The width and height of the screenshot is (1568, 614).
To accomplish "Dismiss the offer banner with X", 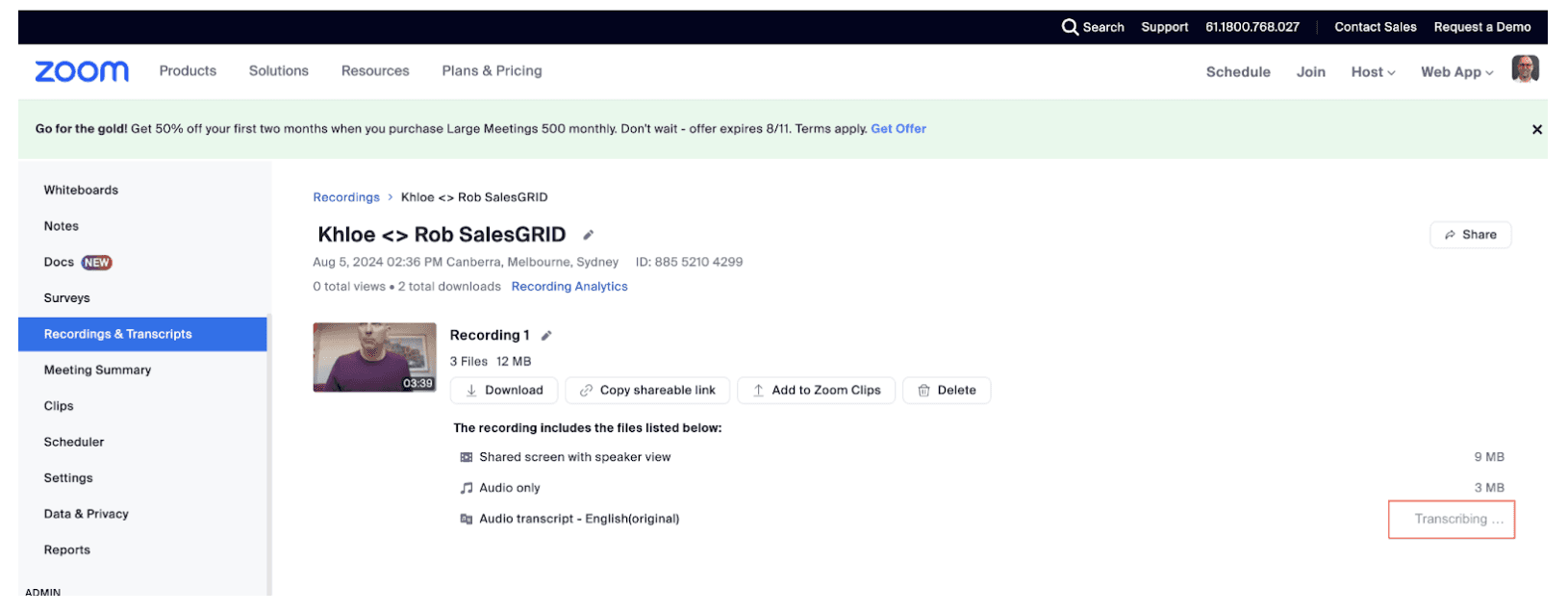I will point(1536,129).
